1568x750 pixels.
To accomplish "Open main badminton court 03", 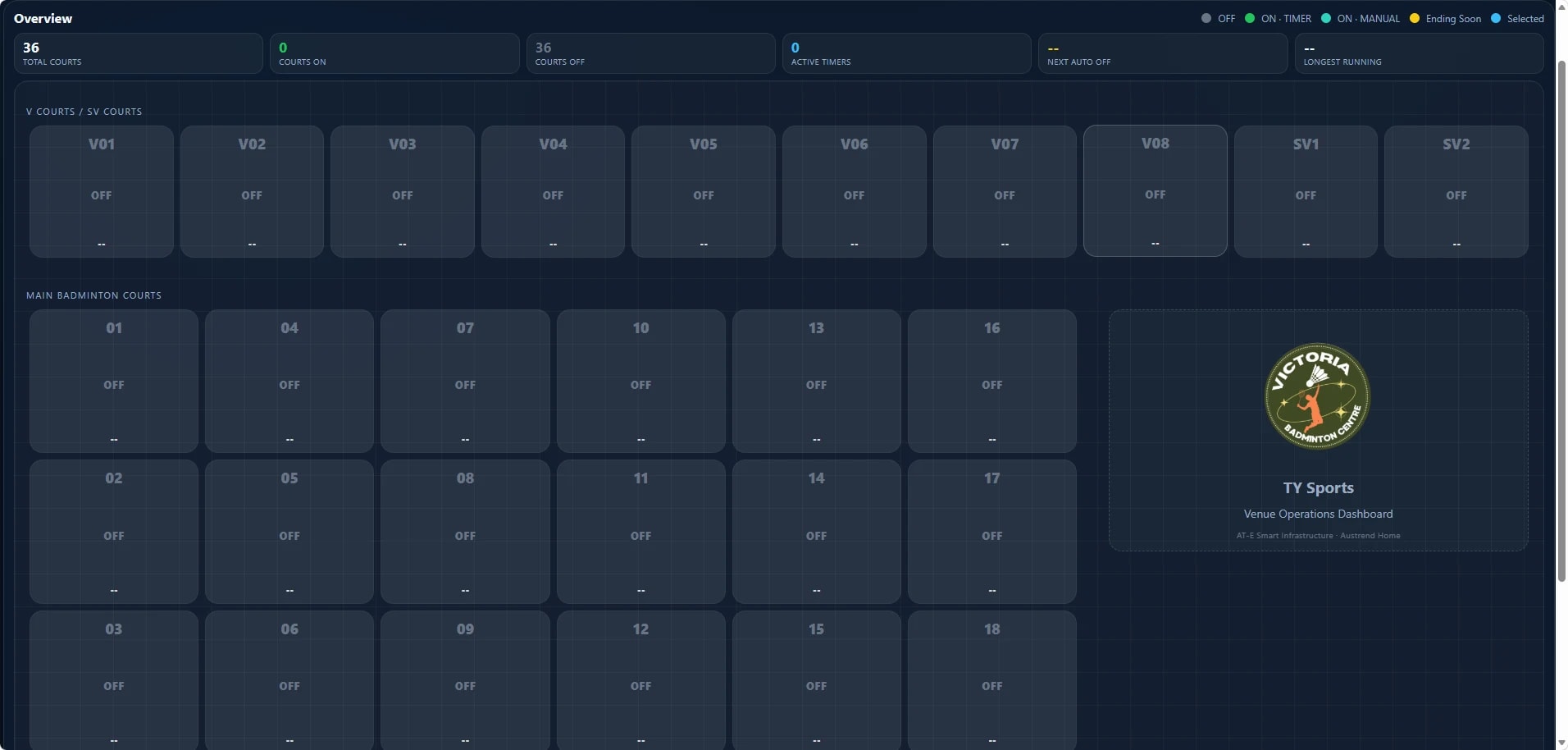I will pos(114,680).
